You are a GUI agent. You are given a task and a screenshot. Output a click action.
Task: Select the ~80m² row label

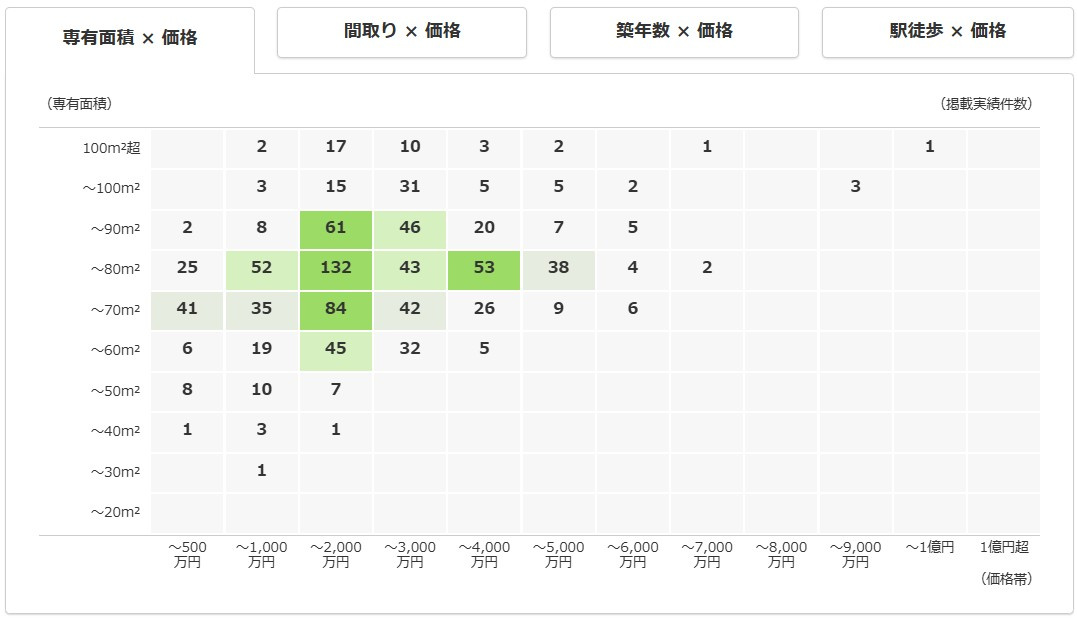[x=115, y=269]
